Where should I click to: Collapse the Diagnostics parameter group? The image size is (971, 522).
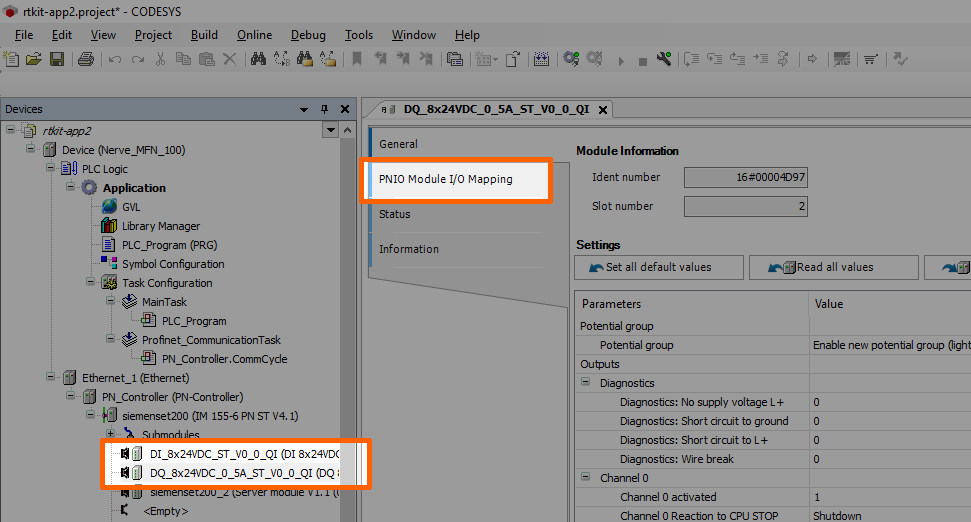coord(586,383)
